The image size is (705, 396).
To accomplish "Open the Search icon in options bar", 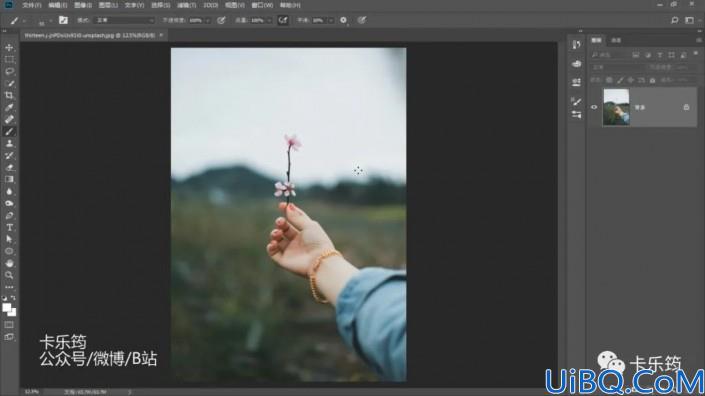I will (674, 20).
